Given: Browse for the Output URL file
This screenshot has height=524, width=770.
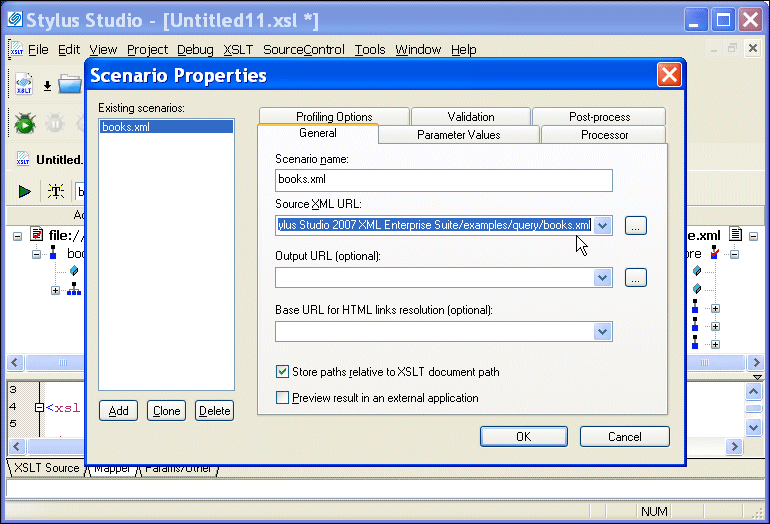Looking at the screenshot, I should click(x=635, y=278).
